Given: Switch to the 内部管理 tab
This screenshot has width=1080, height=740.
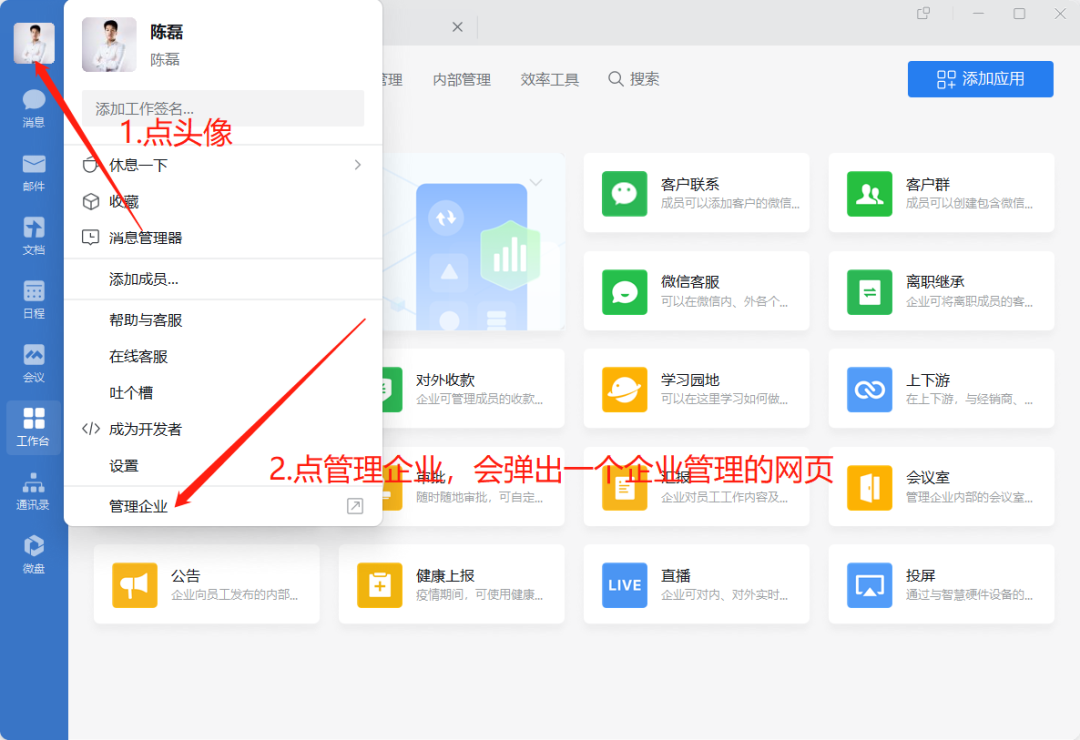Looking at the screenshot, I should coord(461,80).
